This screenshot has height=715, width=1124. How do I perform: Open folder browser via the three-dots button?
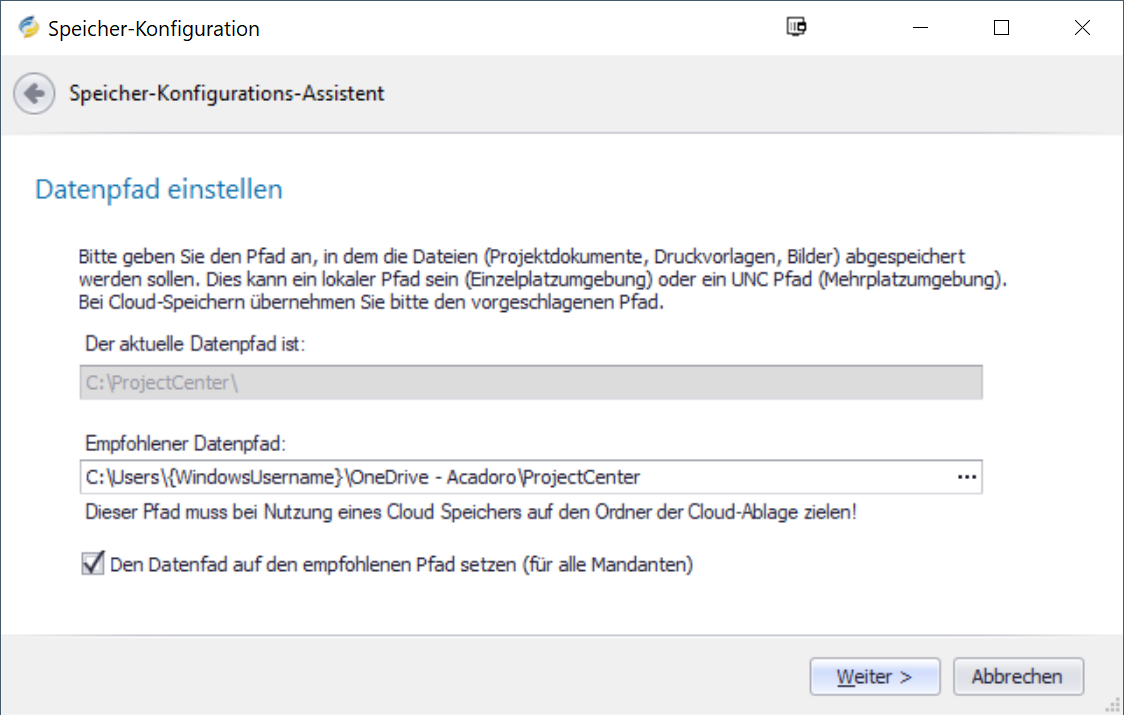(x=966, y=477)
